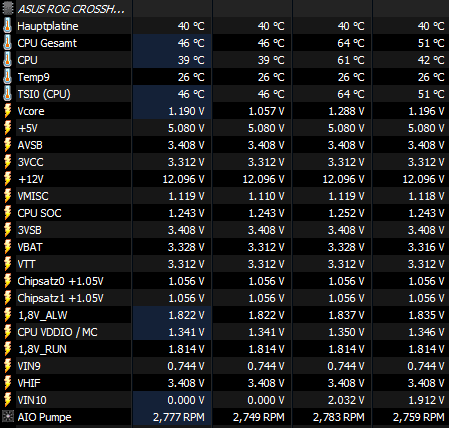Select the Vcore sensor label
Screen dimensions: 449x428
click(x=31, y=111)
